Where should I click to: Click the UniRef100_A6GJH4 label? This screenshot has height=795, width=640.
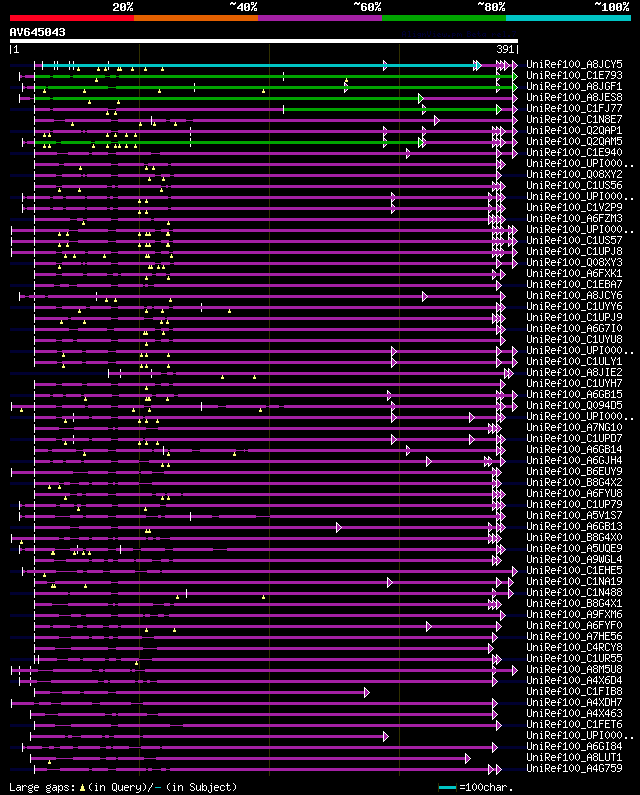(574, 460)
